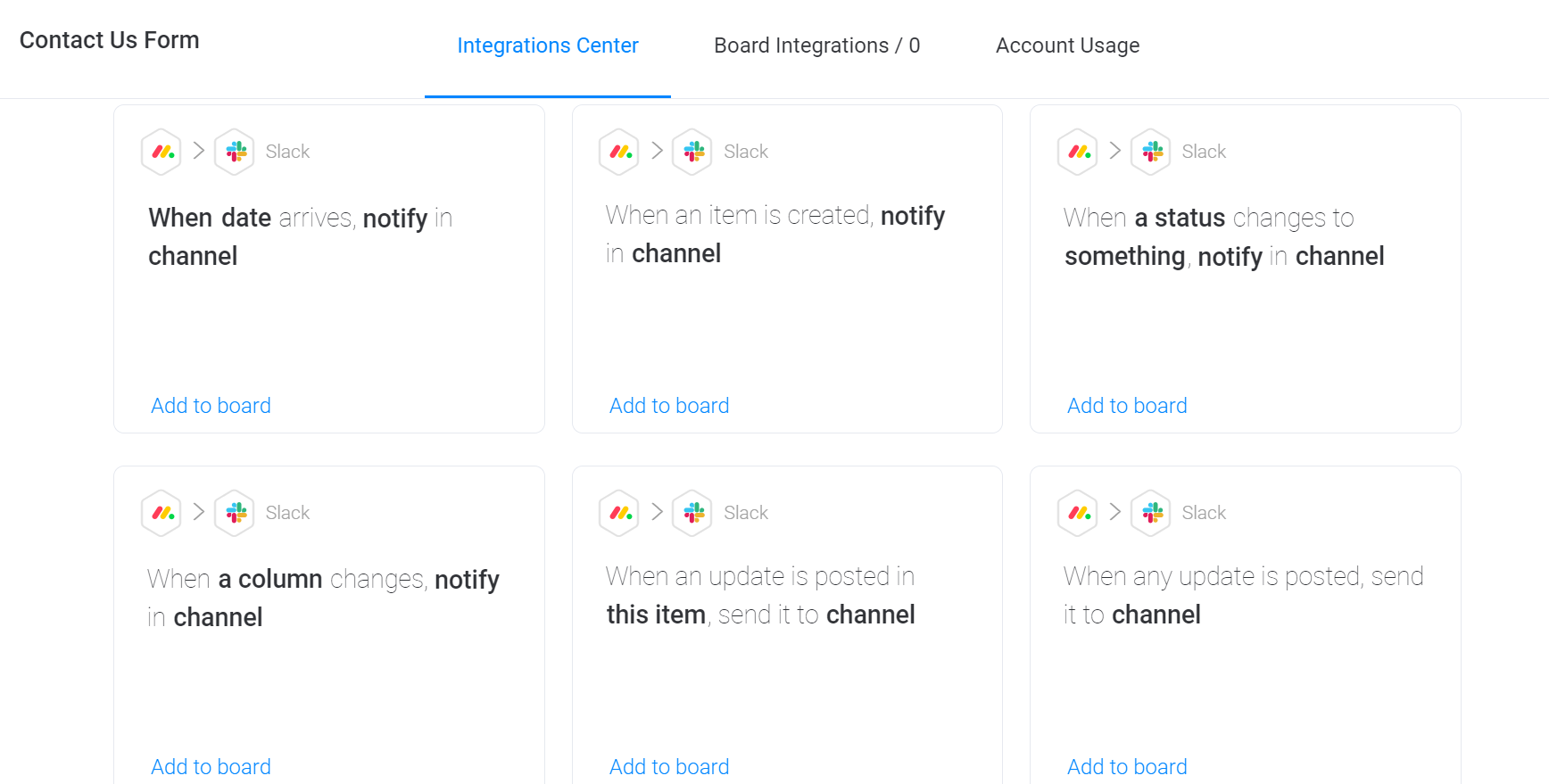Add 'any update is posted' recipe to board
The width and height of the screenshot is (1549, 784).
1127,767
